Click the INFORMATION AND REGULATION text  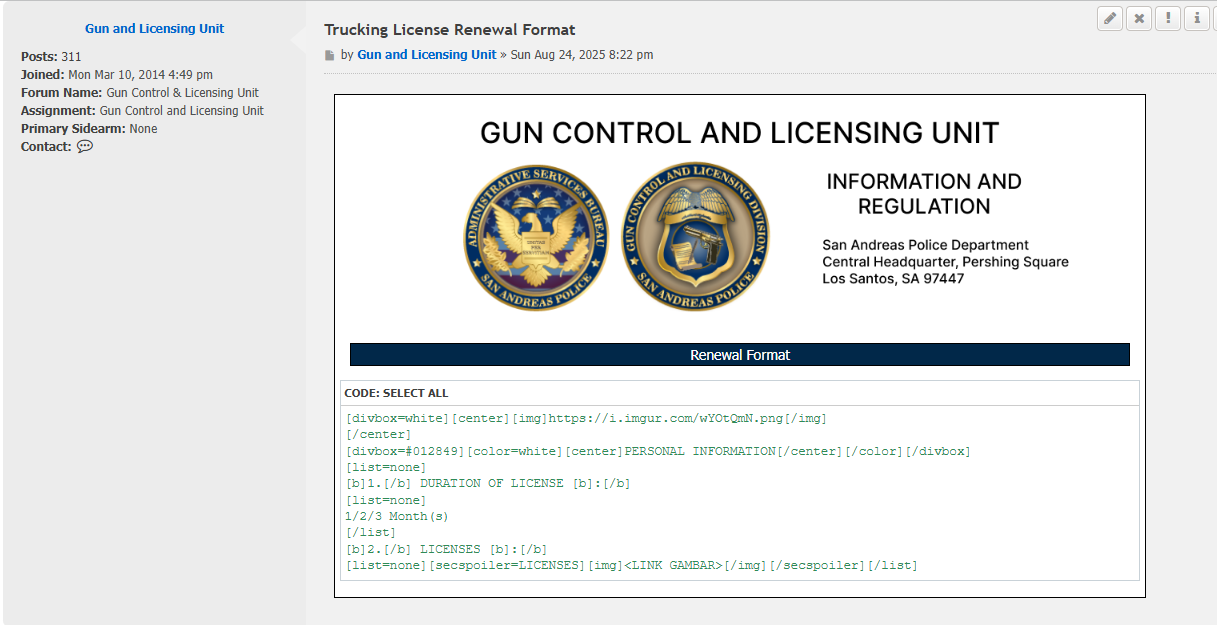click(924, 194)
